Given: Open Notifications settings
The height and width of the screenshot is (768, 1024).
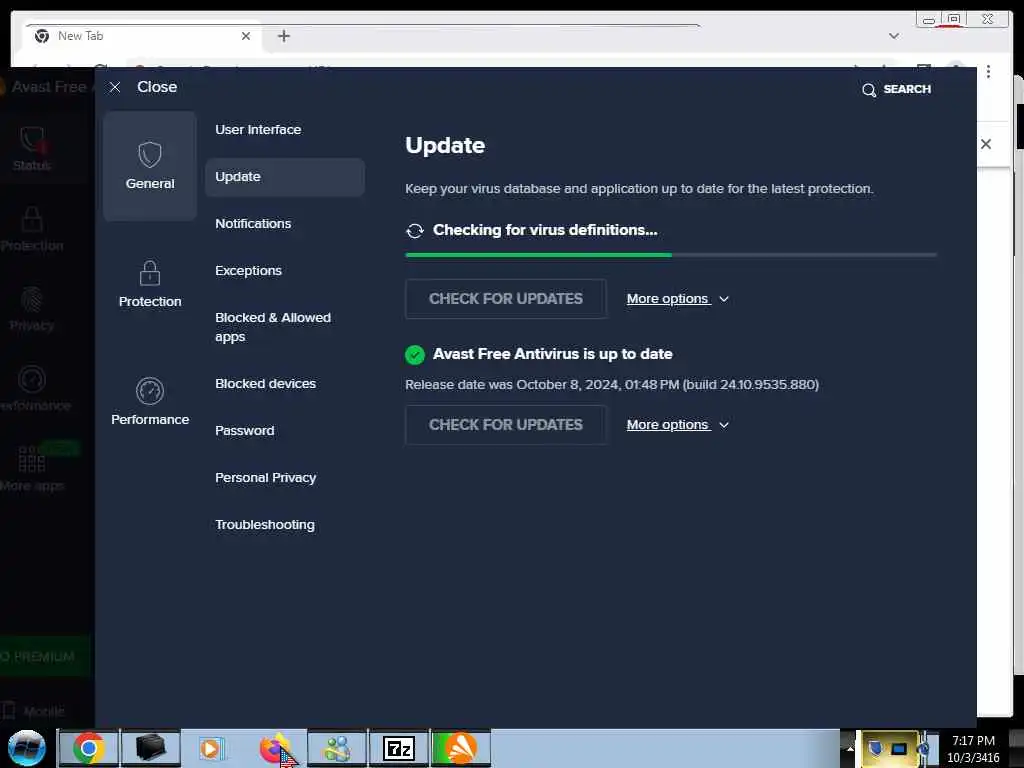Looking at the screenshot, I should pos(253,223).
